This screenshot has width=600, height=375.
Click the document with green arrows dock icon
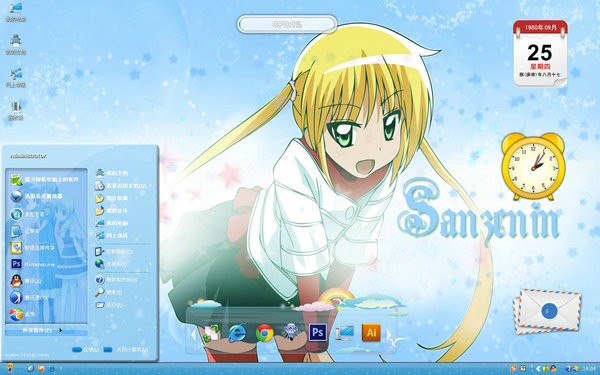point(211,333)
